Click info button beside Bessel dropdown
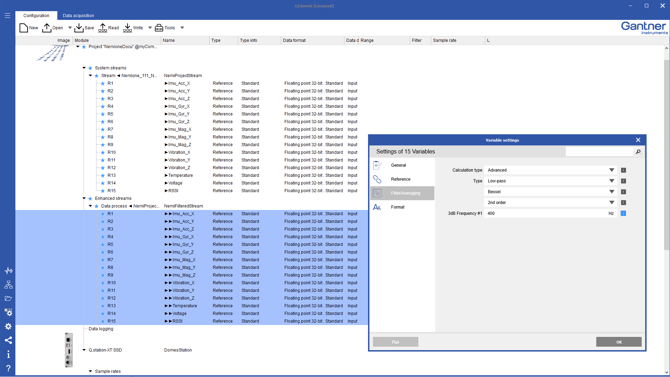The image size is (670, 377). 623,191
